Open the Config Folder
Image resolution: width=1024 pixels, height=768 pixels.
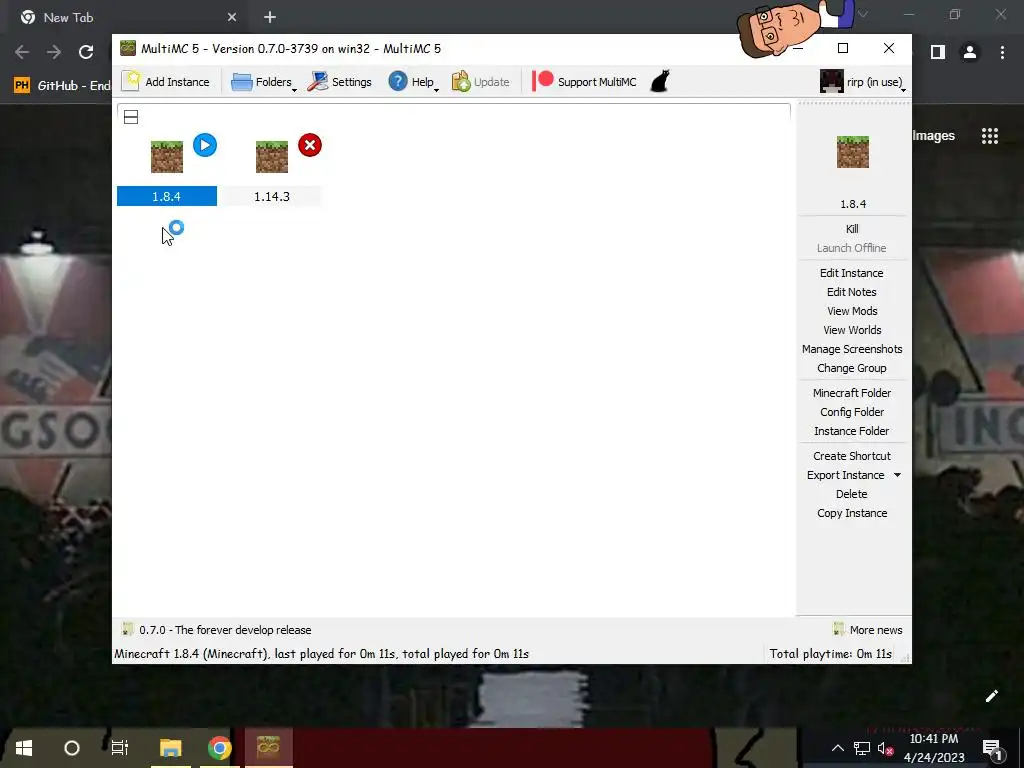coord(852,411)
